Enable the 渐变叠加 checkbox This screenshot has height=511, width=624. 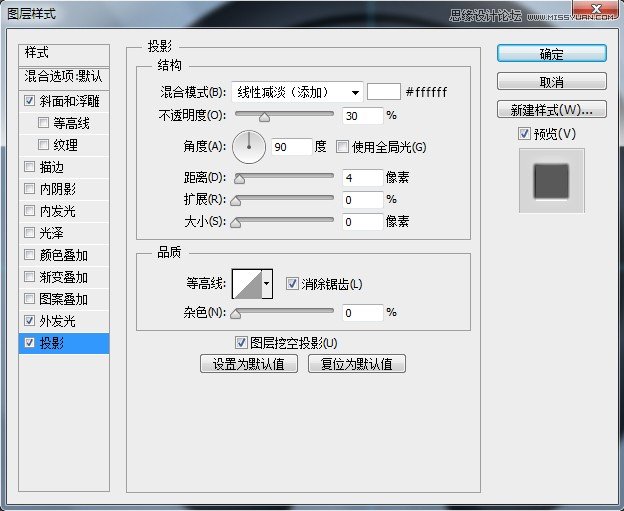(x=29, y=276)
